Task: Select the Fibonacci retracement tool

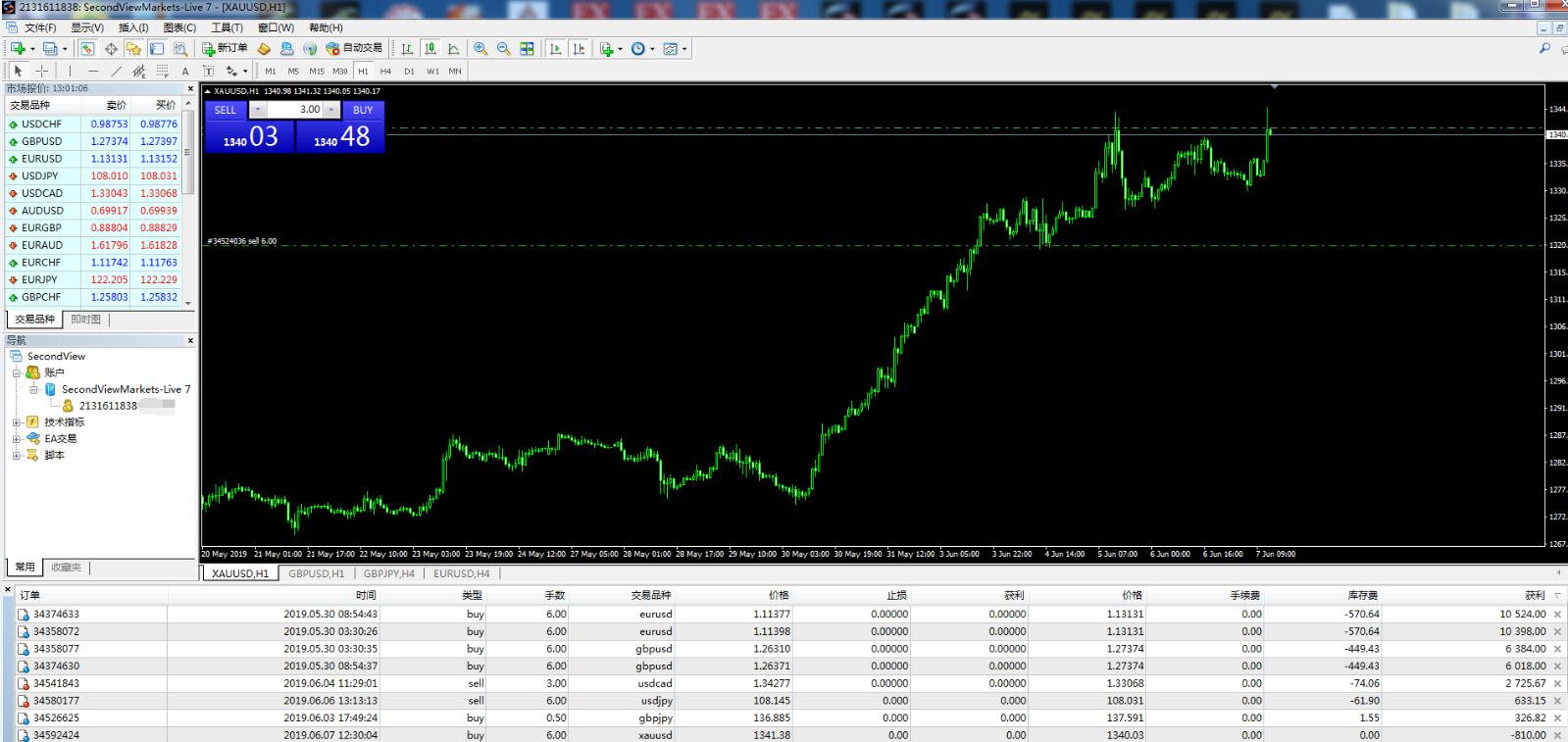Action: [x=162, y=71]
